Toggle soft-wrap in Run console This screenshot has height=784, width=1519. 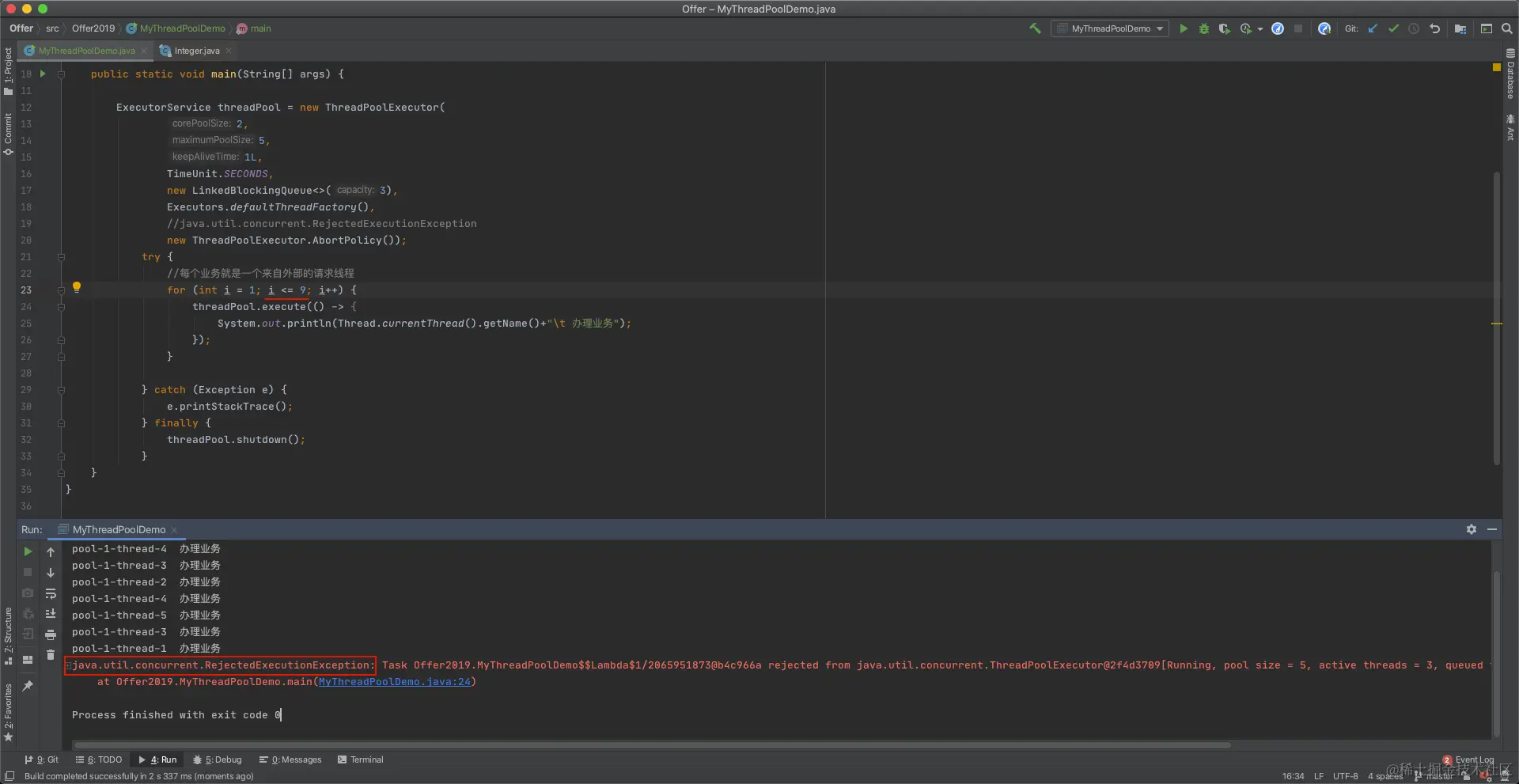coord(51,593)
